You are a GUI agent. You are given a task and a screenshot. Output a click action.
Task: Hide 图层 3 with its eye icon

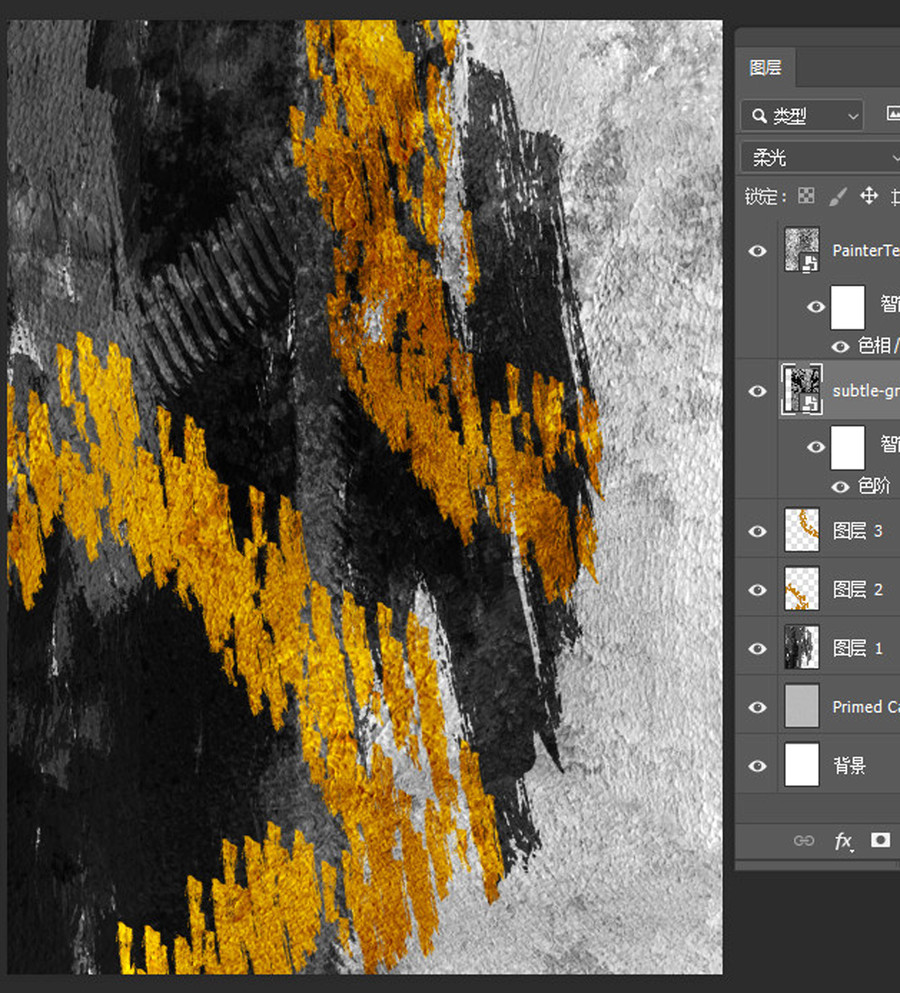757,531
